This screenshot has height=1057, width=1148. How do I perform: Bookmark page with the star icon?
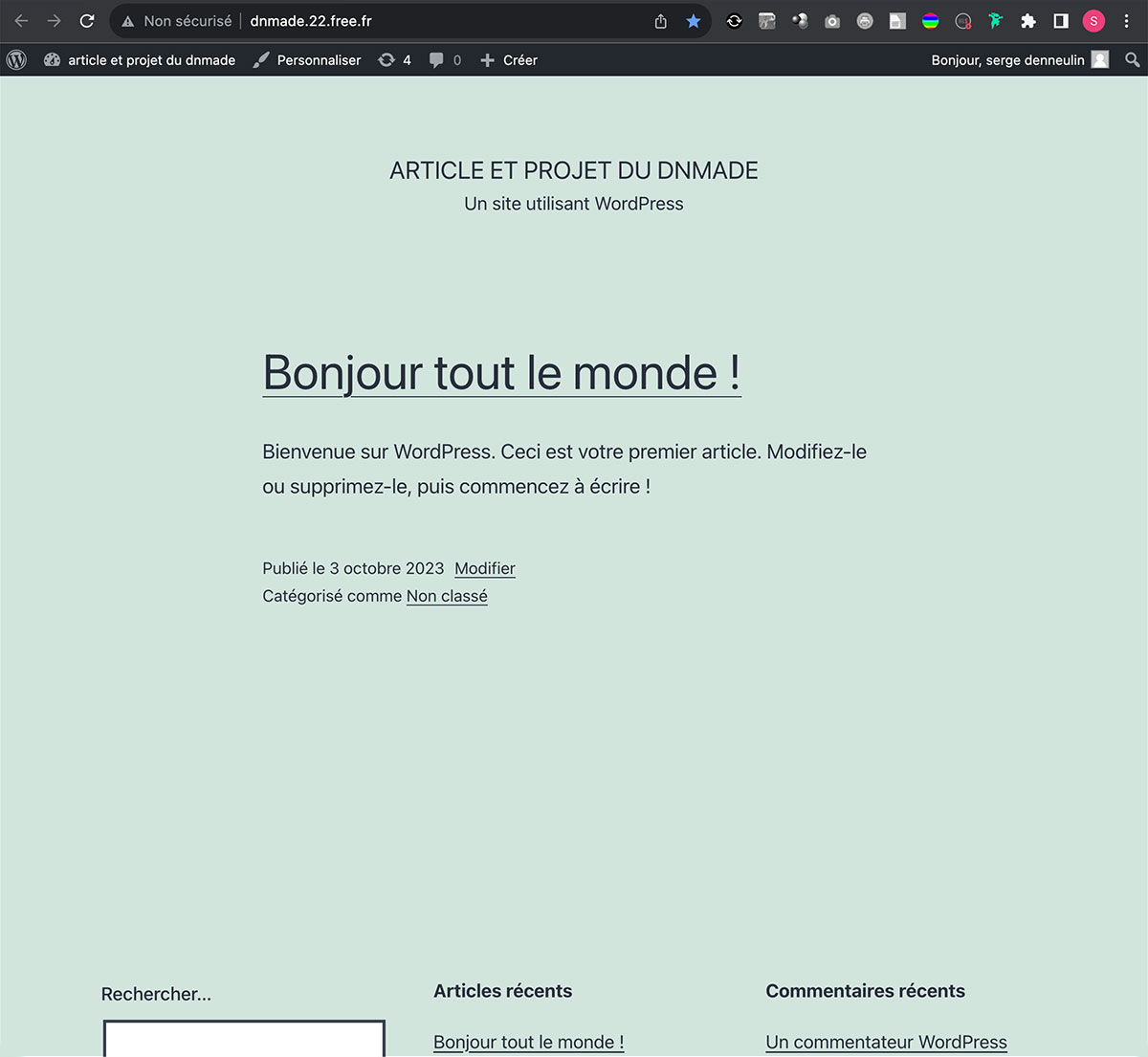(x=694, y=21)
